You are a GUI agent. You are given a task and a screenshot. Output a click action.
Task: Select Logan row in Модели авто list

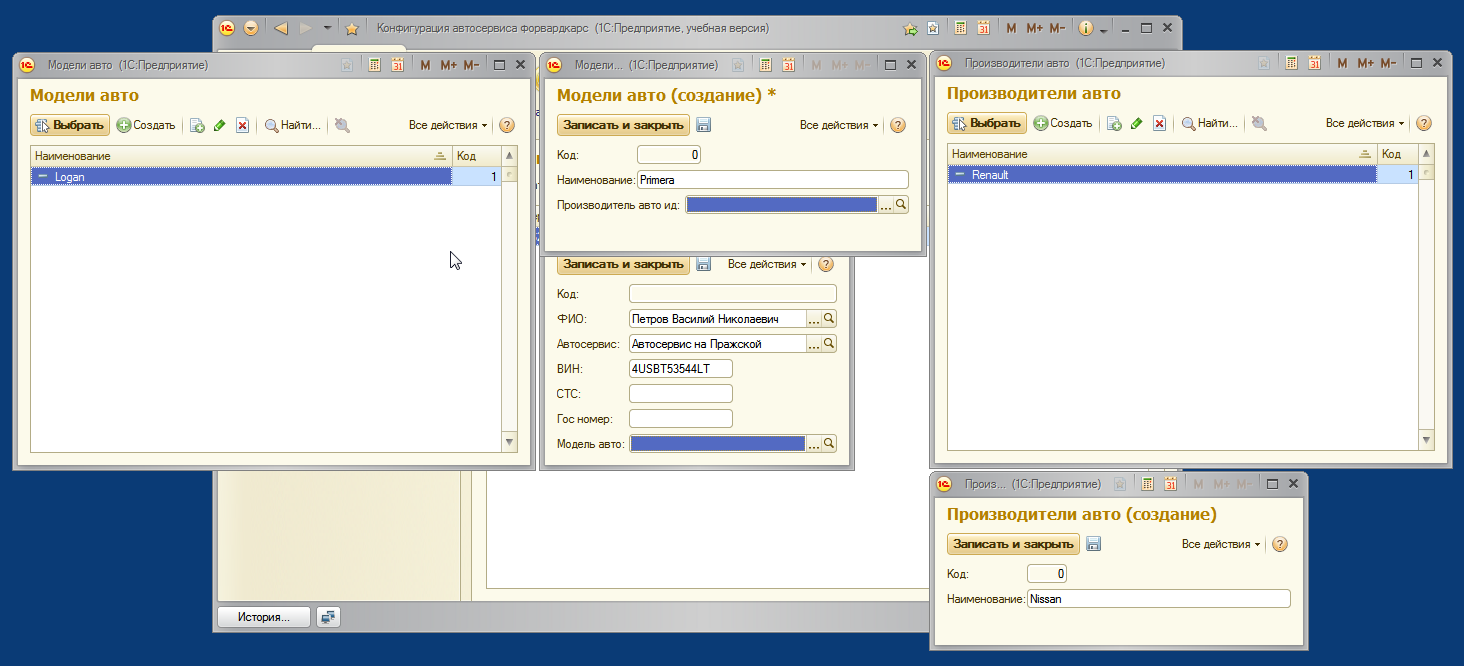coord(266,177)
